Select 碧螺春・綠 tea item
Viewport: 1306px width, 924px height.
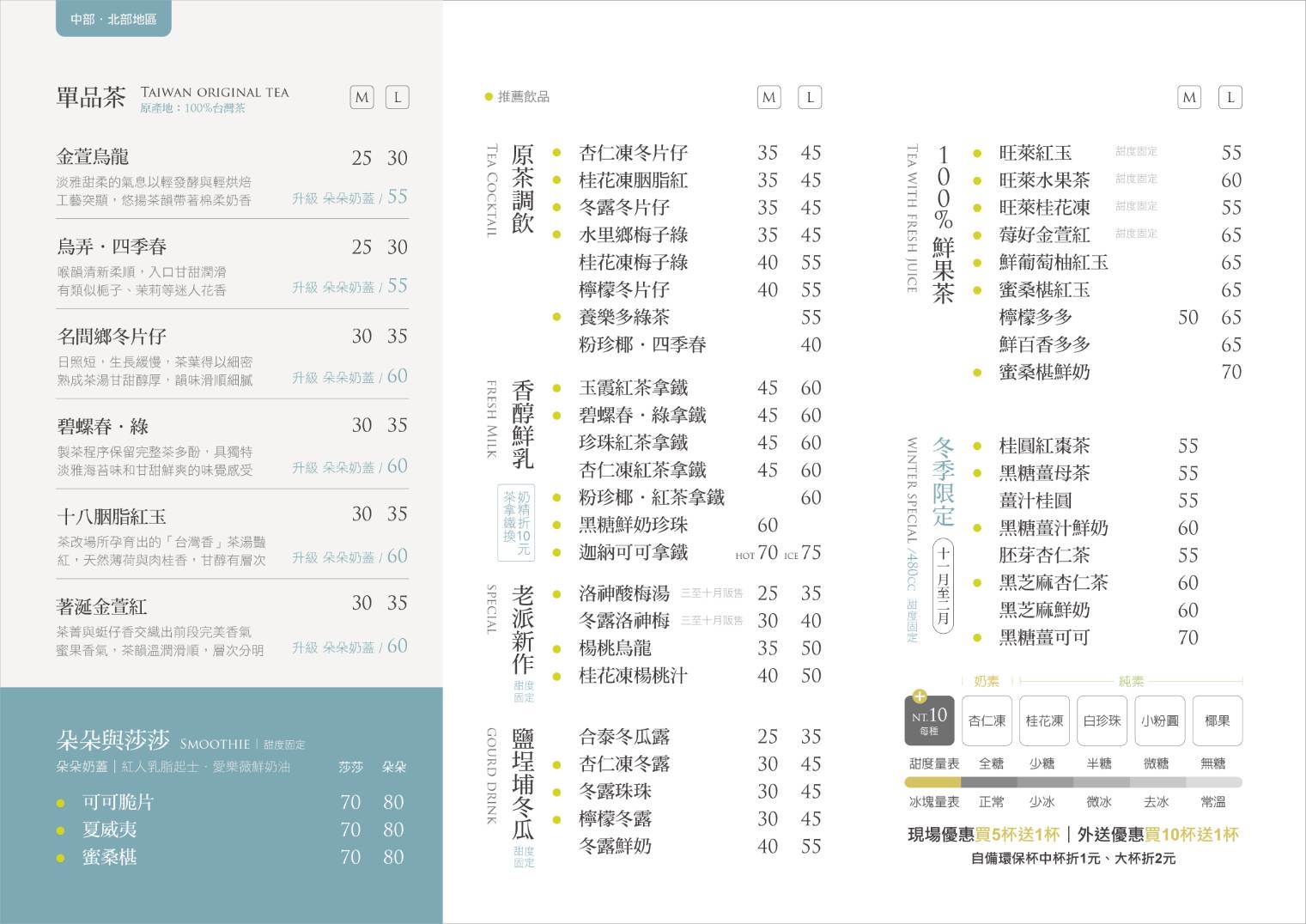click(103, 426)
